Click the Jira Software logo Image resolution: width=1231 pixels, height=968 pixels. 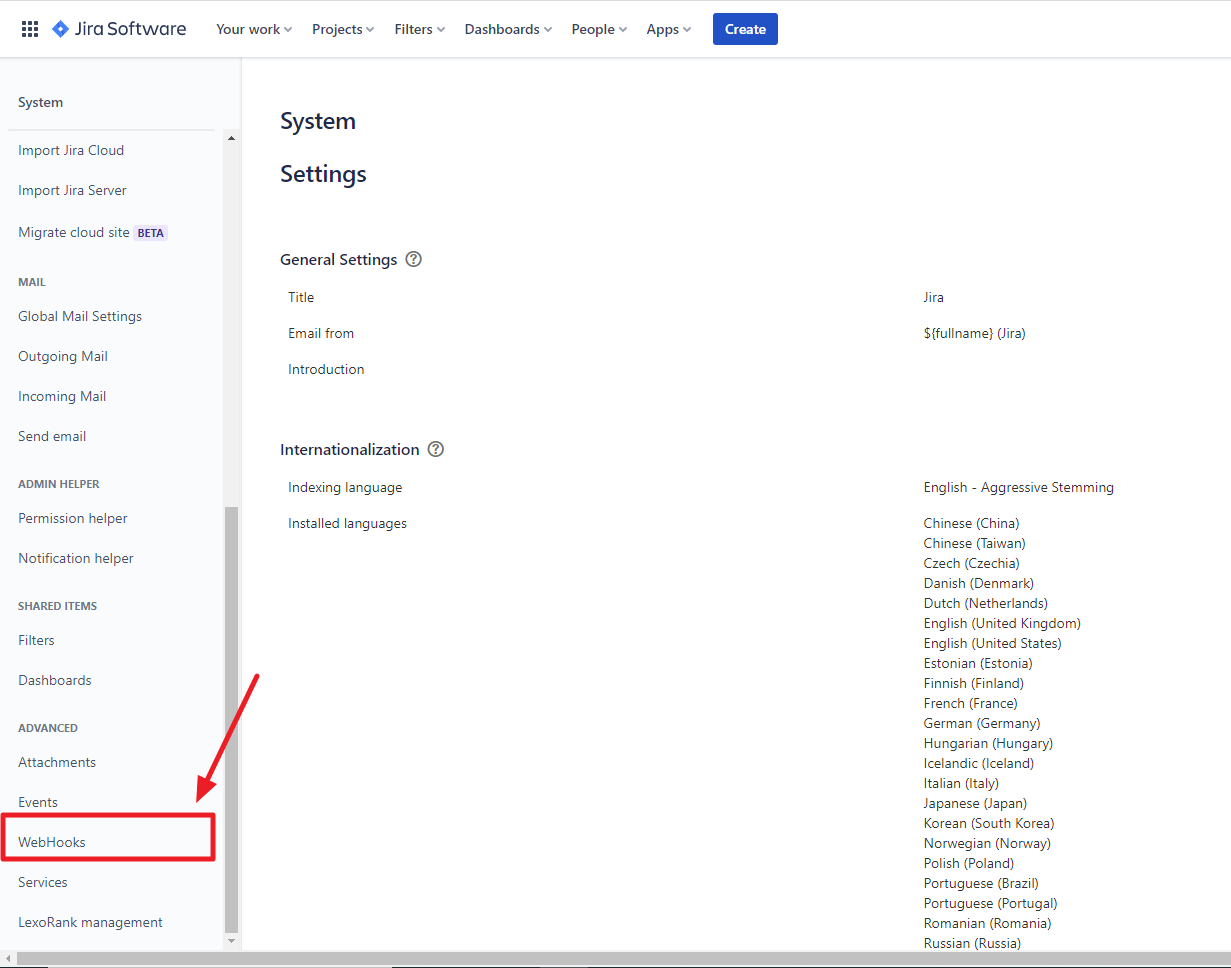coord(119,29)
